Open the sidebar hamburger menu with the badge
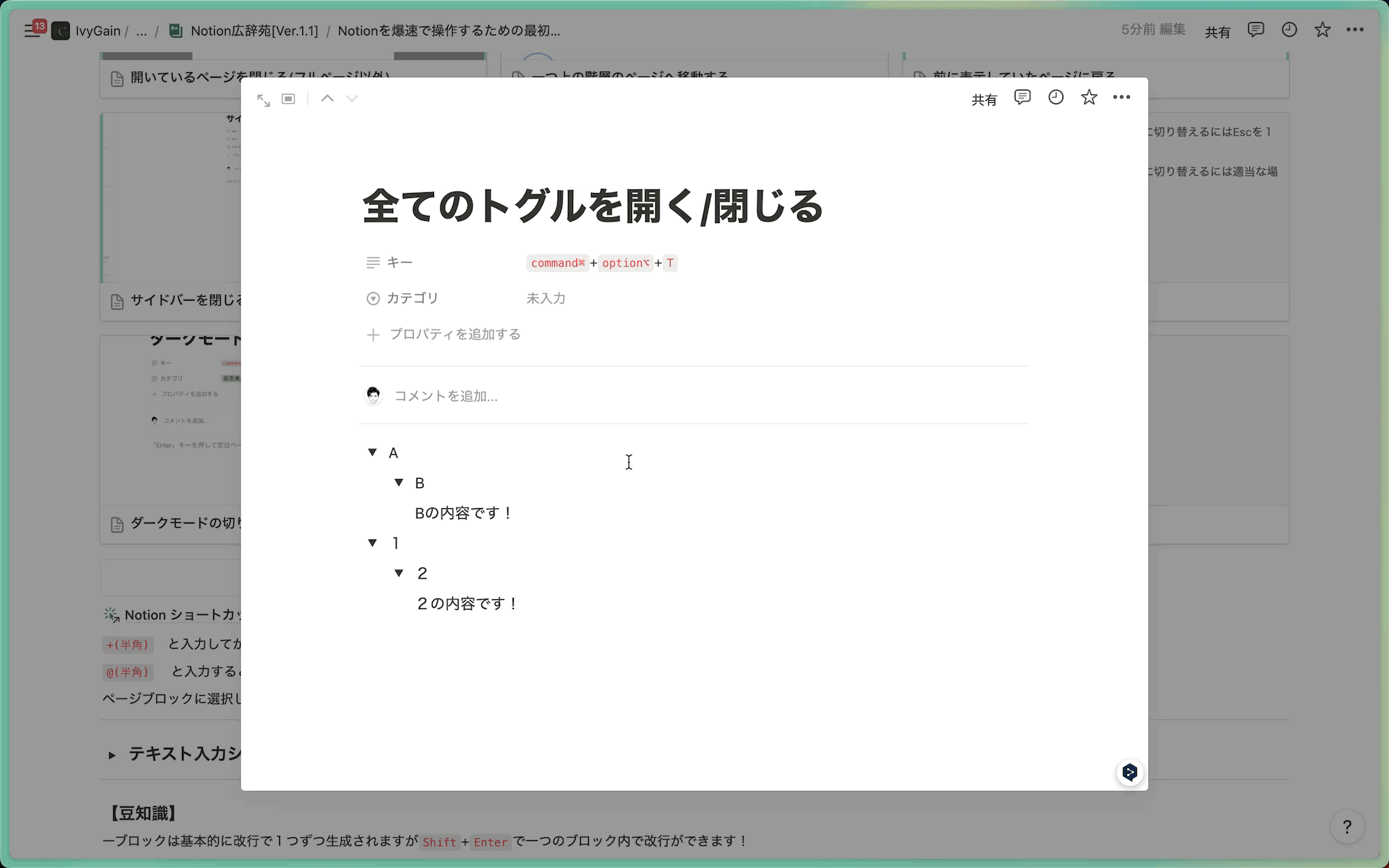 pos(33,31)
